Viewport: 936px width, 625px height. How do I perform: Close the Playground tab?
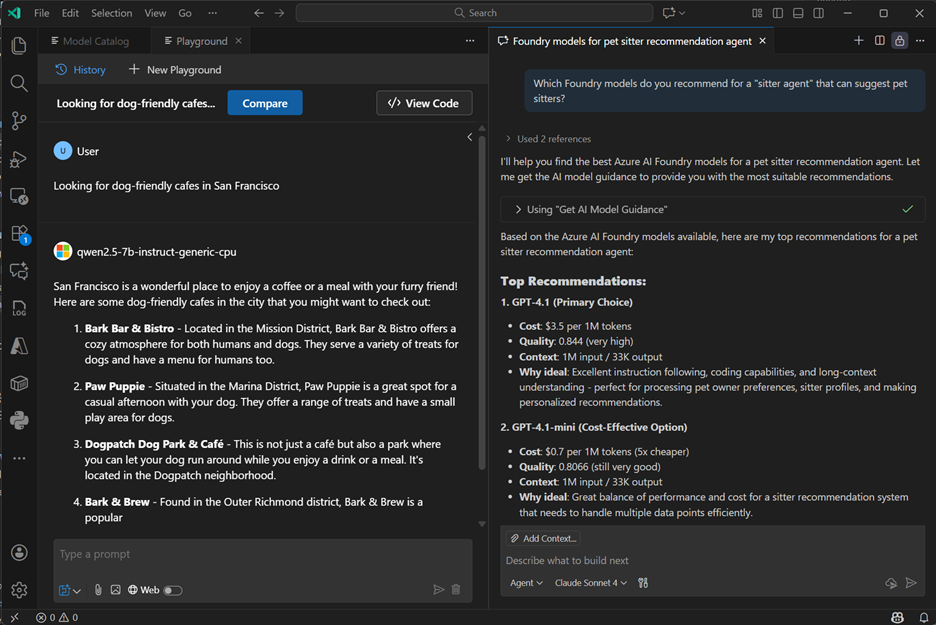click(x=238, y=41)
